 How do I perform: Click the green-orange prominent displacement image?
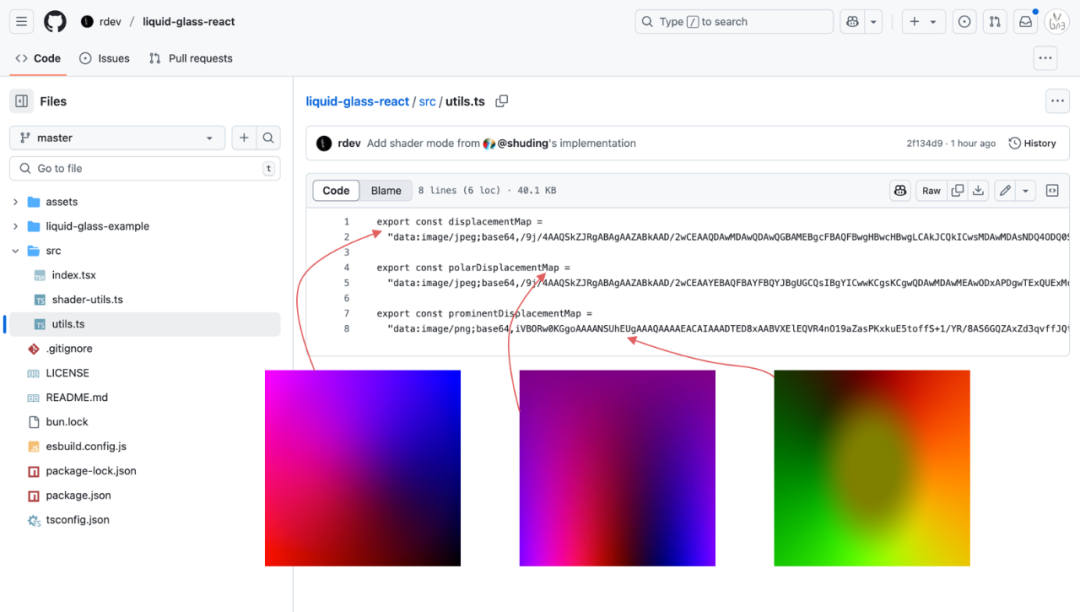point(872,468)
